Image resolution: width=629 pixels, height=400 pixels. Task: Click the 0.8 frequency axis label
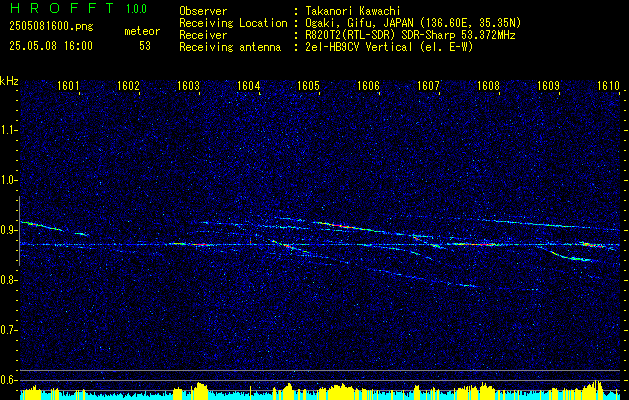pos(8,280)
